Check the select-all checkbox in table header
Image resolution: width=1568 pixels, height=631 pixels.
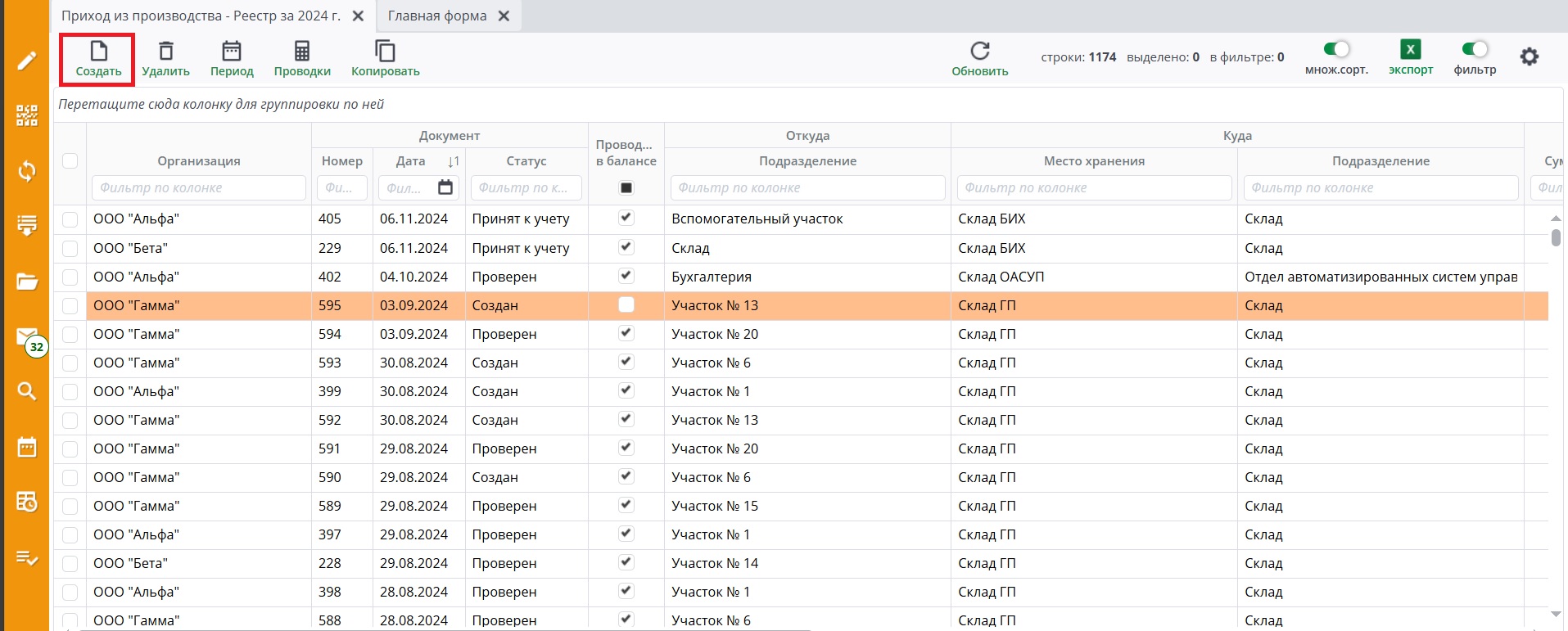click(x=70, y=161)
